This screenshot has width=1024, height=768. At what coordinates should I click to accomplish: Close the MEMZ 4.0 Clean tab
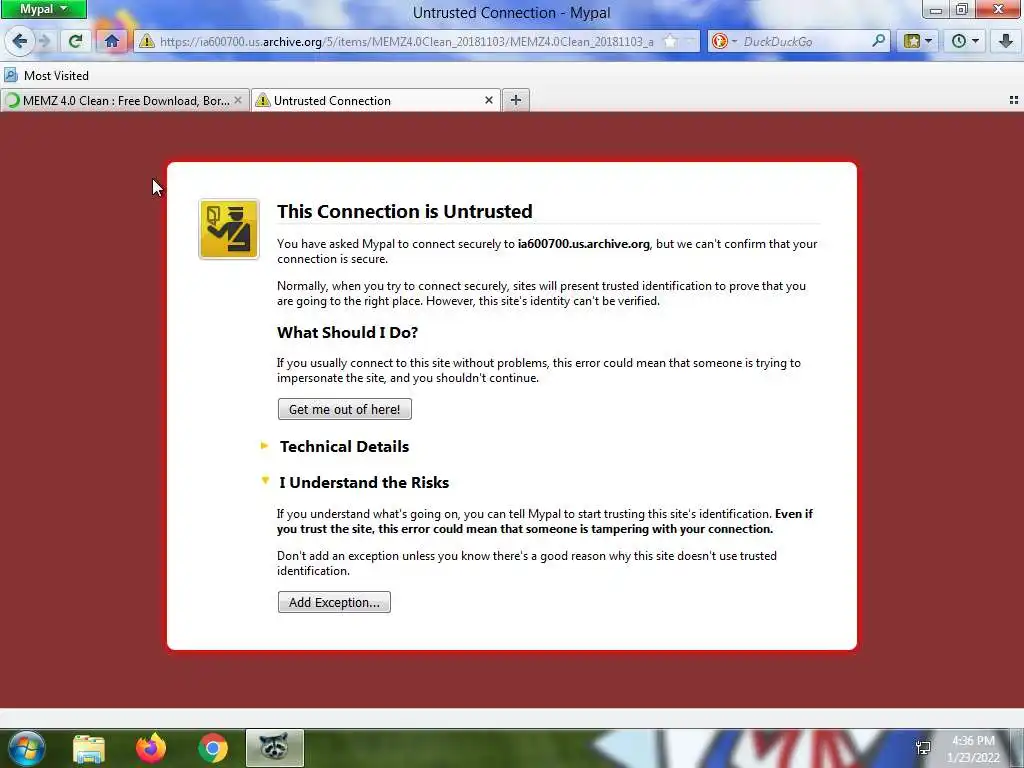238,101
